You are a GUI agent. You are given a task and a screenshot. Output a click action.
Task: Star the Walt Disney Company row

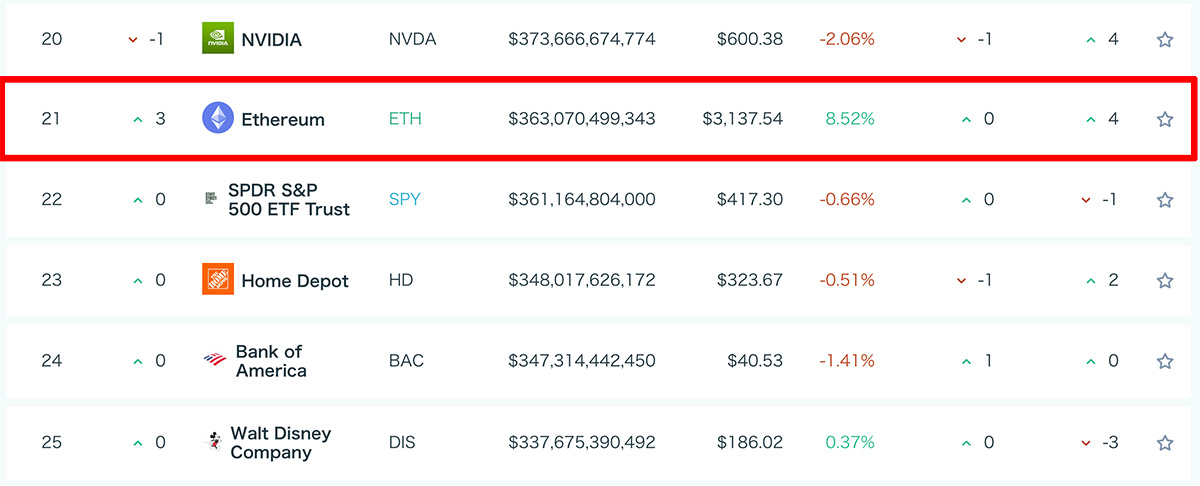click(1164, 442)
